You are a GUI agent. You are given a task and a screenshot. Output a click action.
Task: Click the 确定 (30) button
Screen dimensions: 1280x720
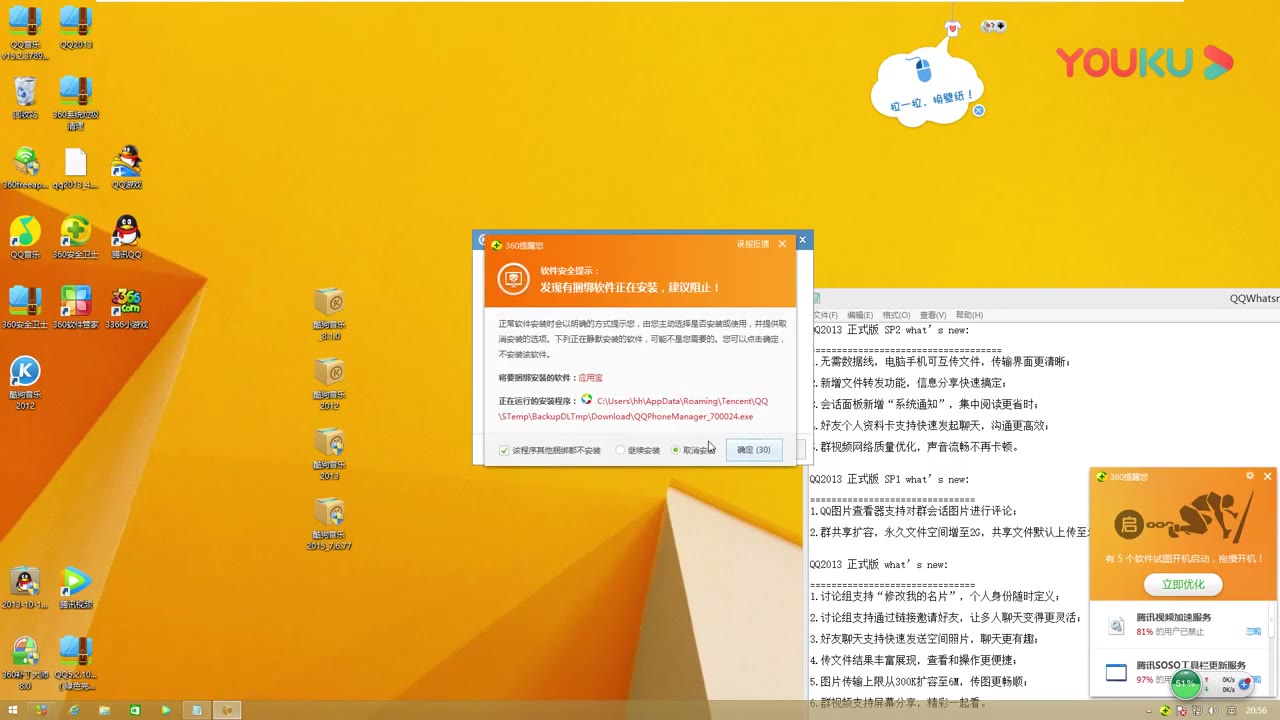754,450
